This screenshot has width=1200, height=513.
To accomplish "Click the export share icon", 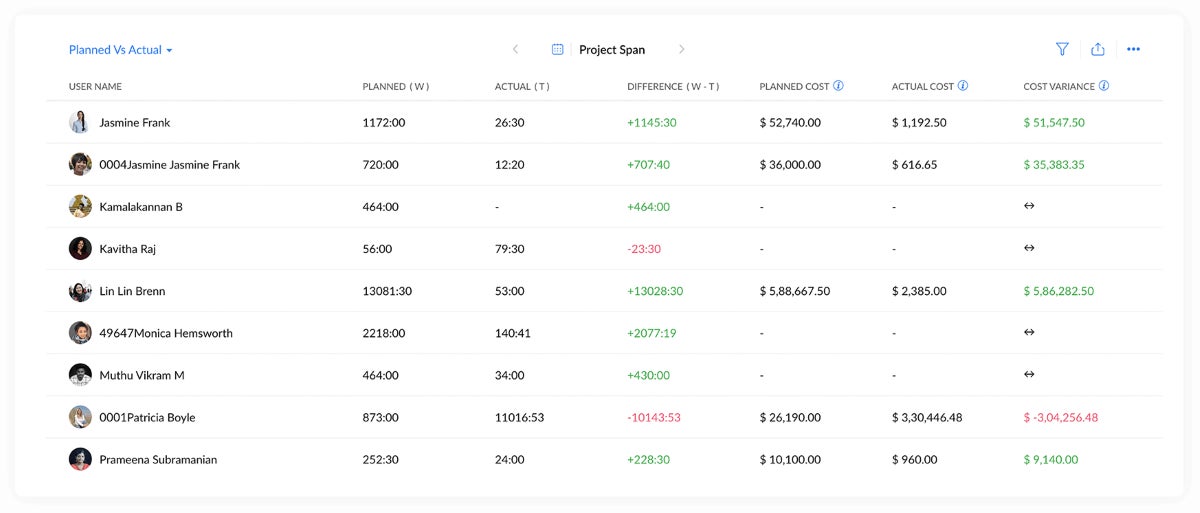I will click(x=1097, y=49).
